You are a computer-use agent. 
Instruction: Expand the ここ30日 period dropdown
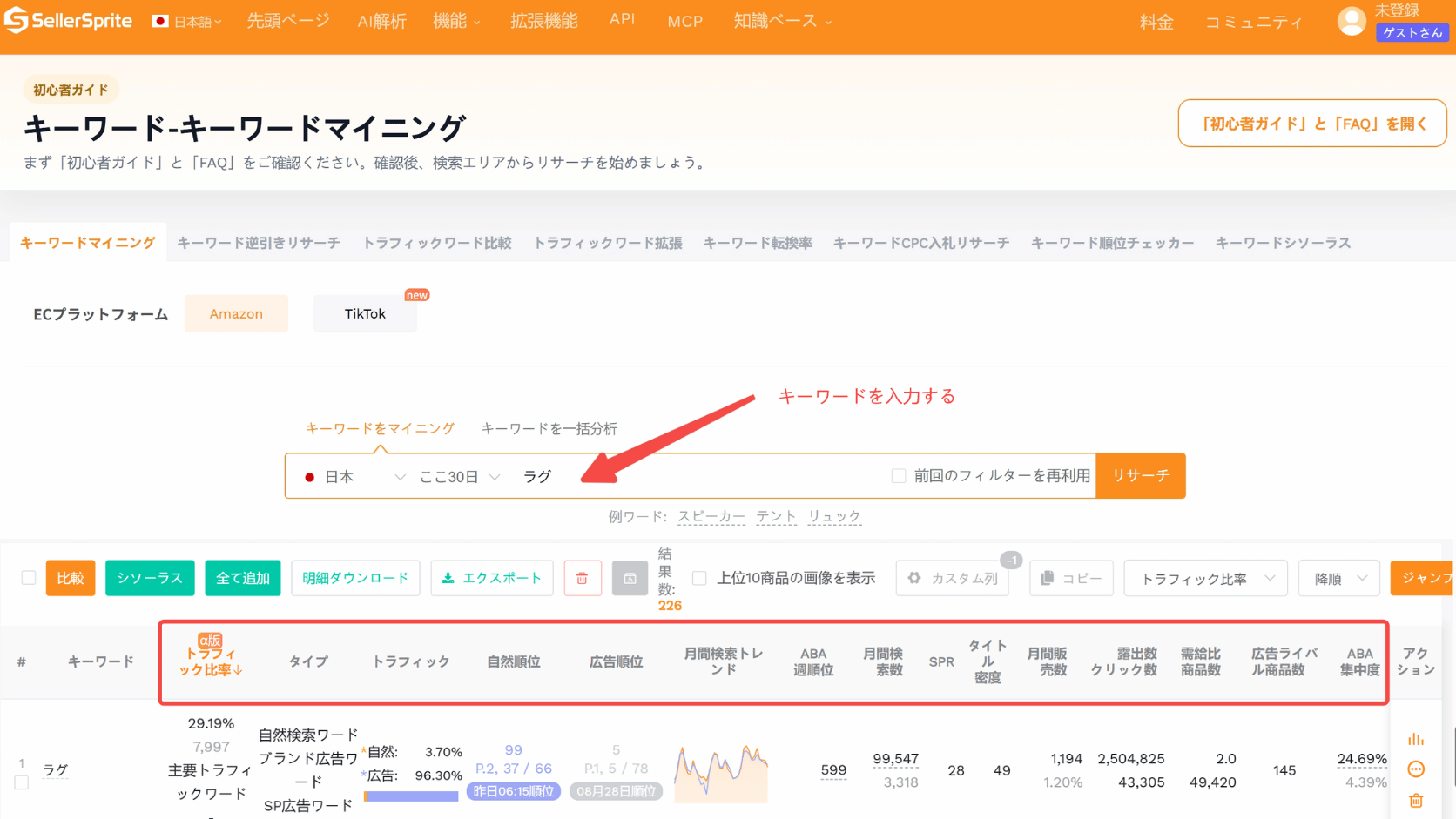[x=459, y=477]
